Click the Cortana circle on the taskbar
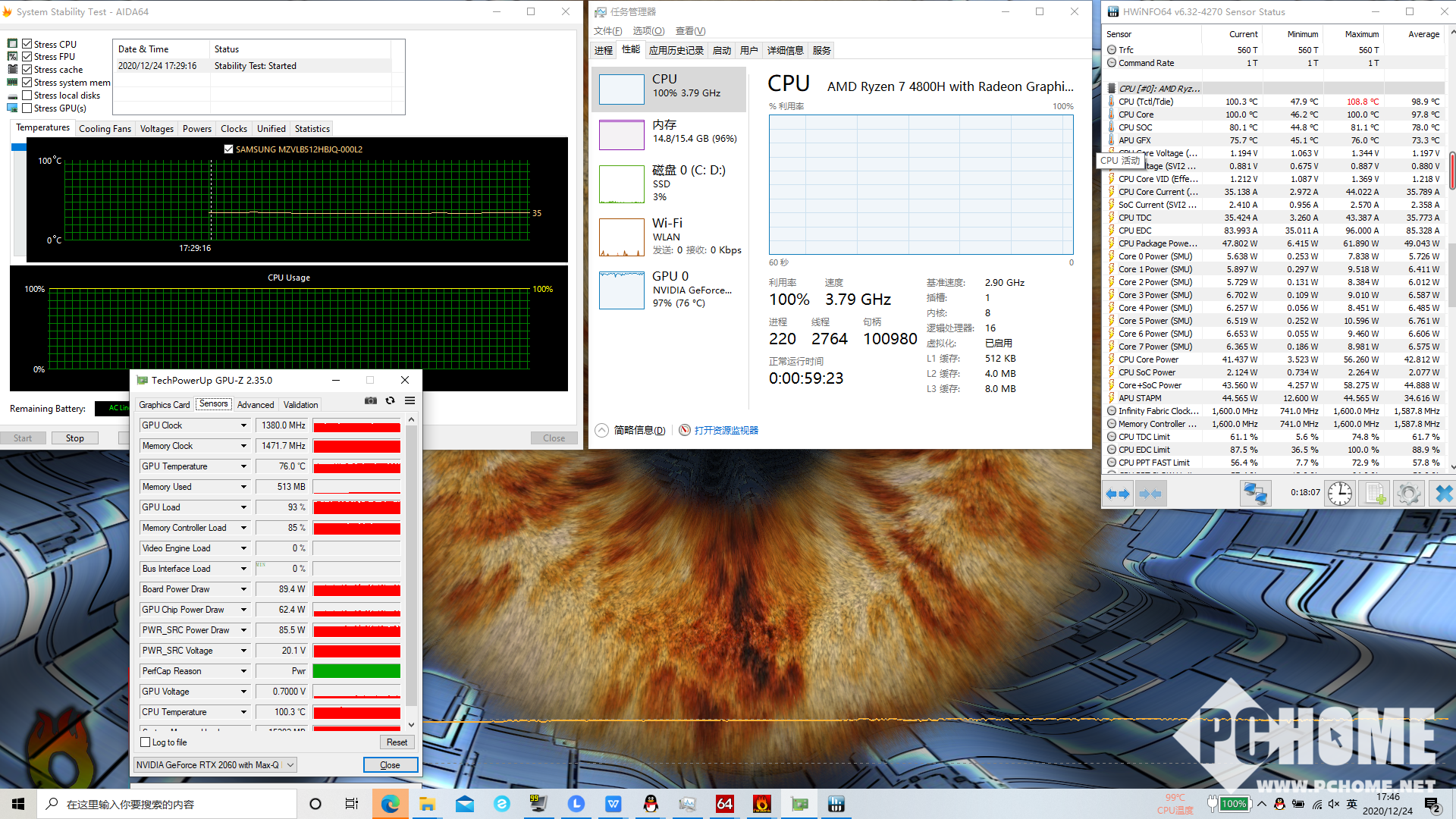 pos(315,804)
